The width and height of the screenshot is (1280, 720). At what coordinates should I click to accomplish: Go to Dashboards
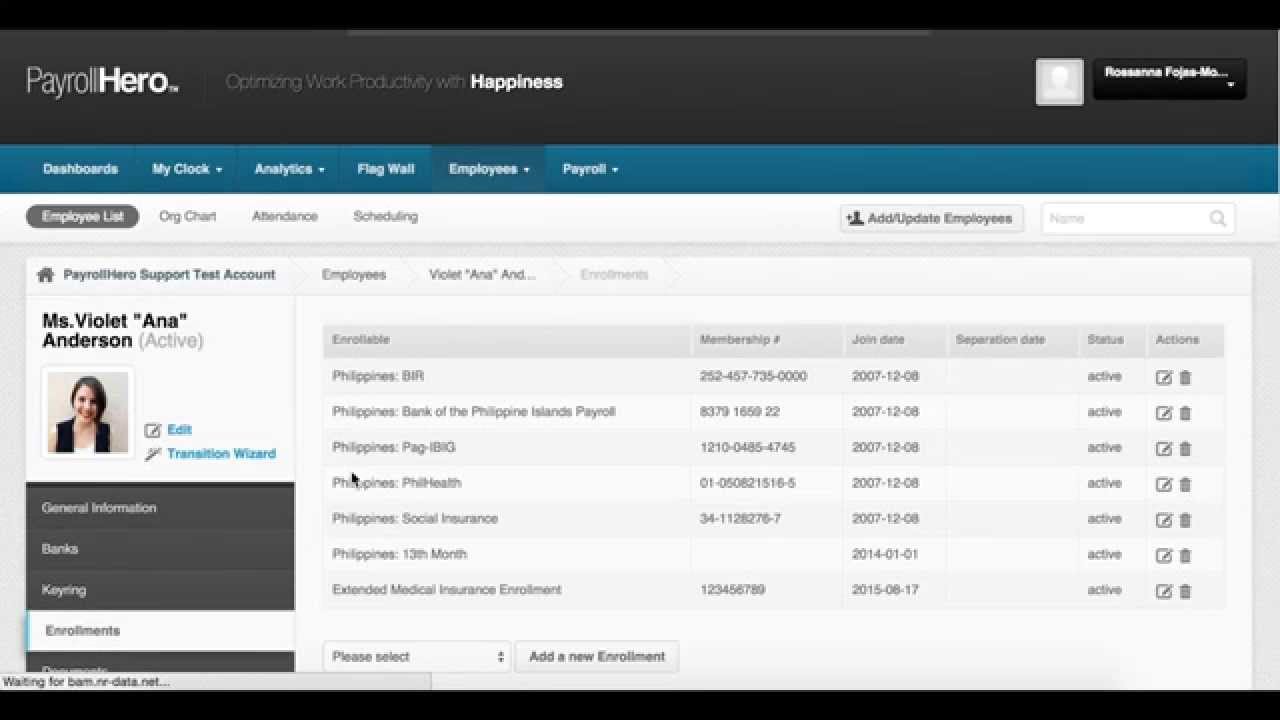click(80, 169)
